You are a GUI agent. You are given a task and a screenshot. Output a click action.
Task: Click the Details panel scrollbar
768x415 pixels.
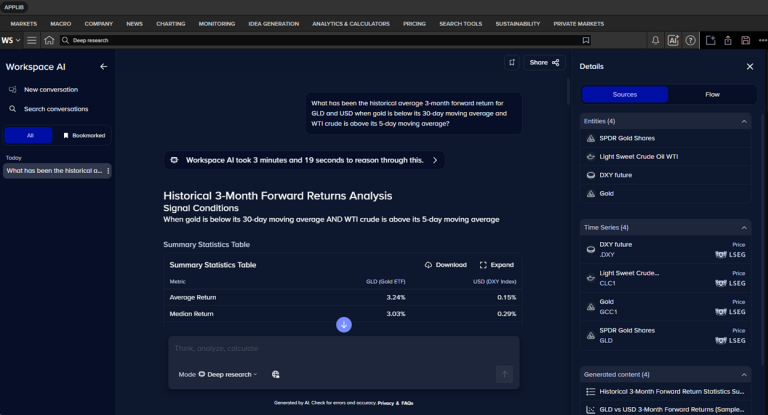763,240
